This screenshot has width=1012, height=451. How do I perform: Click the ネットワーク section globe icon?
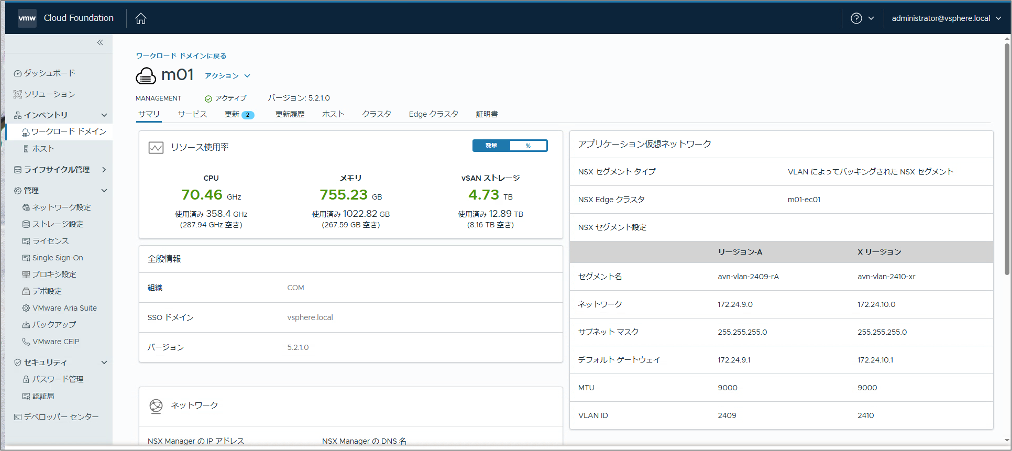coord(156,406)
